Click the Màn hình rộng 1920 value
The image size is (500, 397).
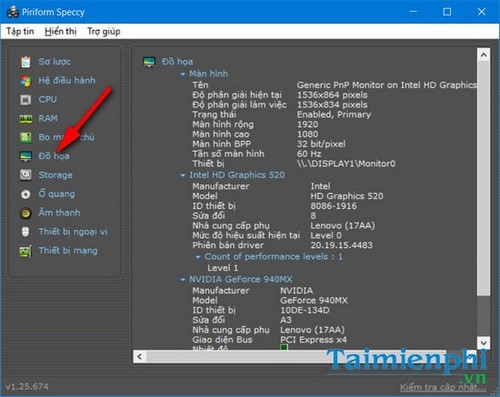tap(307, 124)
